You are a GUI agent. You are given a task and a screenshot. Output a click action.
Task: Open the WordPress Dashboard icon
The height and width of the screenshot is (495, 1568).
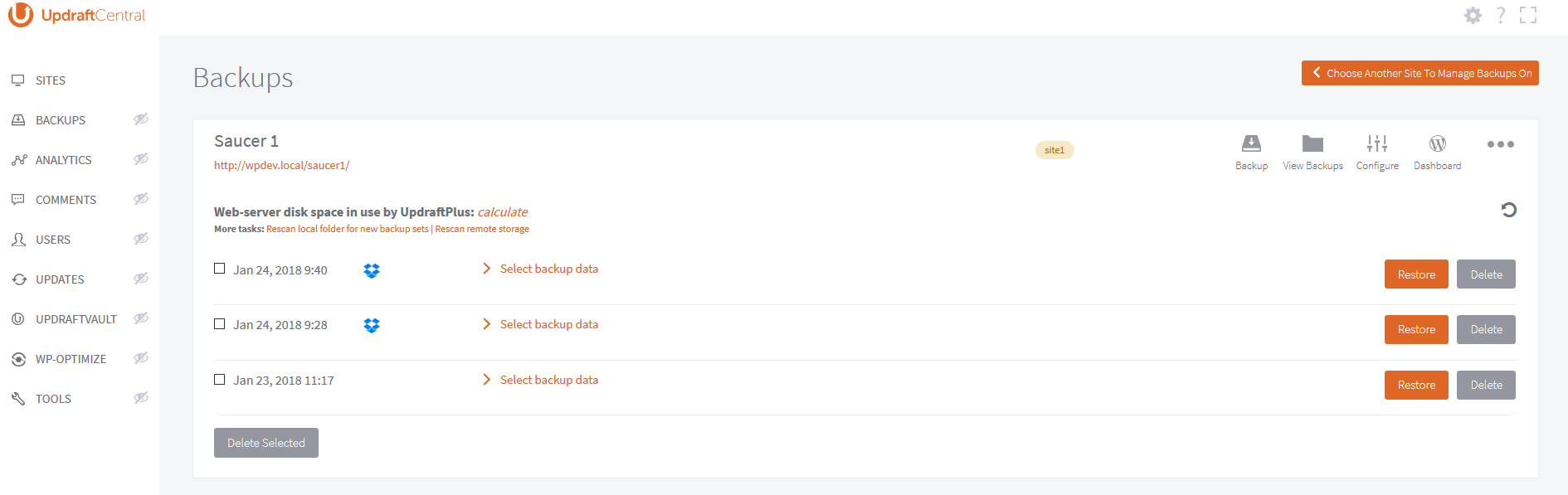1438,144
